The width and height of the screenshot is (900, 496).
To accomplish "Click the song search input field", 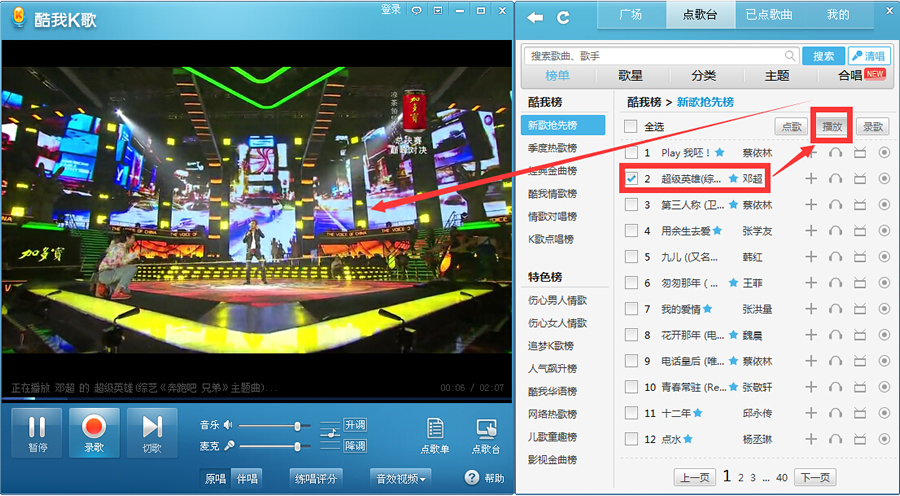I will click(x=660, y=56).
